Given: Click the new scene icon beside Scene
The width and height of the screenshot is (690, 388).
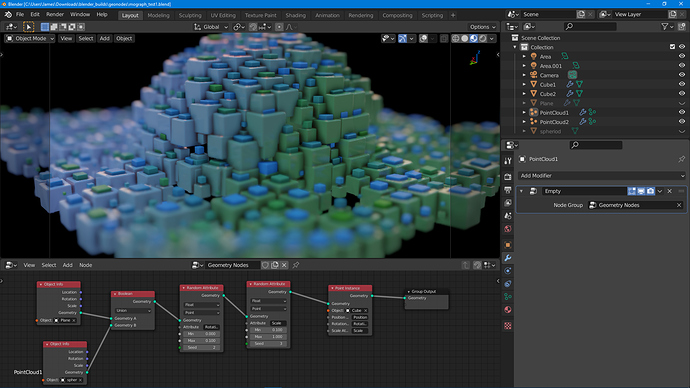Looking at the screenshot, I should 581,15.
